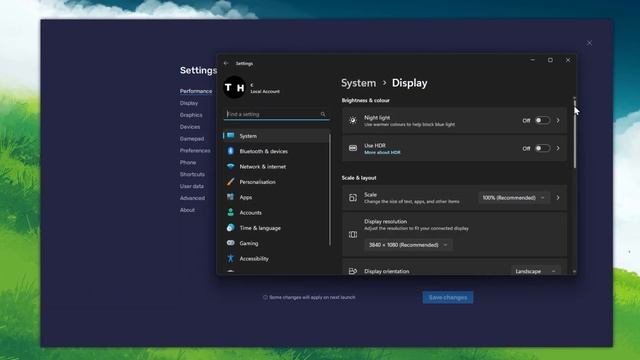Open Bluetooth & devices settings

point(276,151)
